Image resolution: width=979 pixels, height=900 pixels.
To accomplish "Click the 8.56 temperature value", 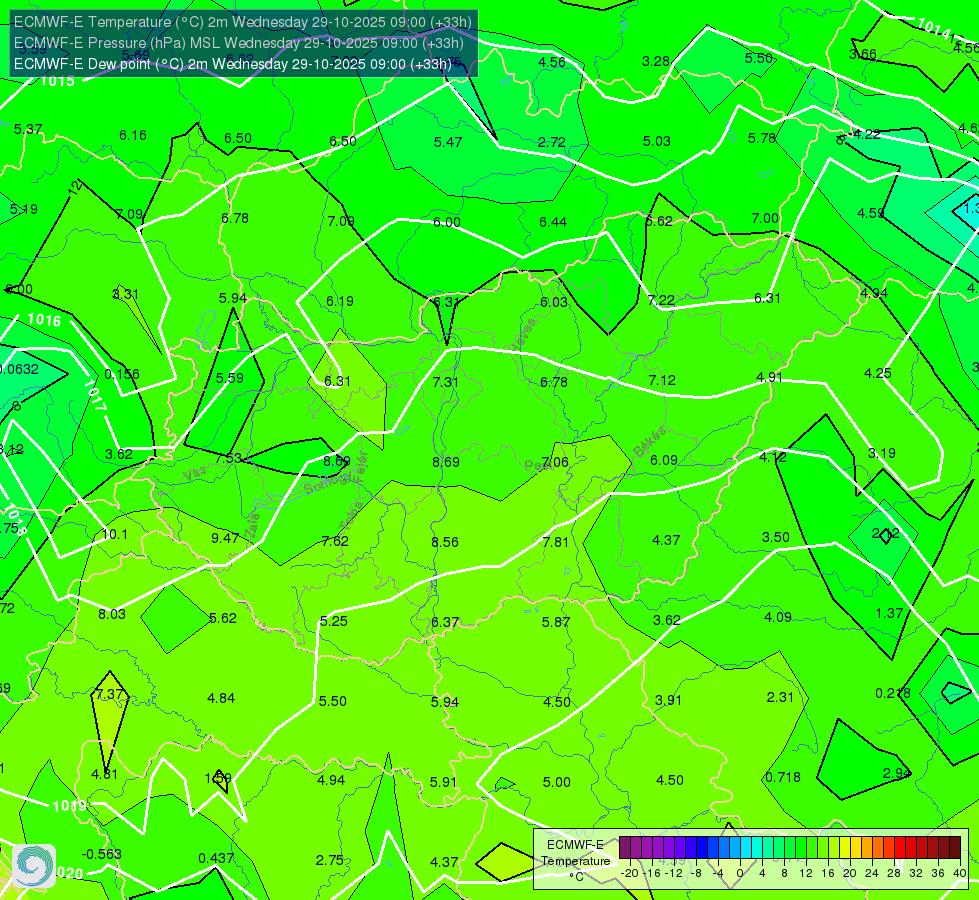I will [x=445, y=542].
